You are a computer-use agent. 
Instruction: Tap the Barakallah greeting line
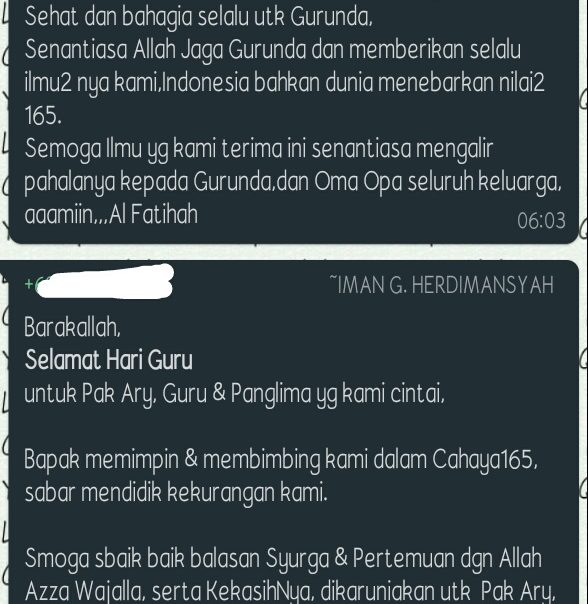tap(73, 327)
